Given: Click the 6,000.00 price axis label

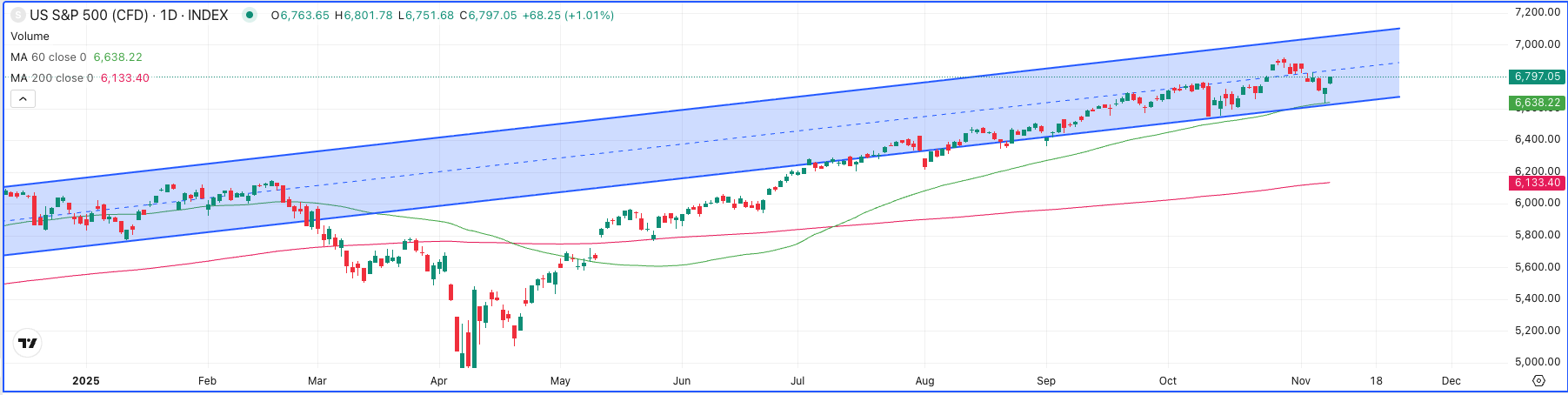Looking at the screenshot, I should (x=1537, y=203).
